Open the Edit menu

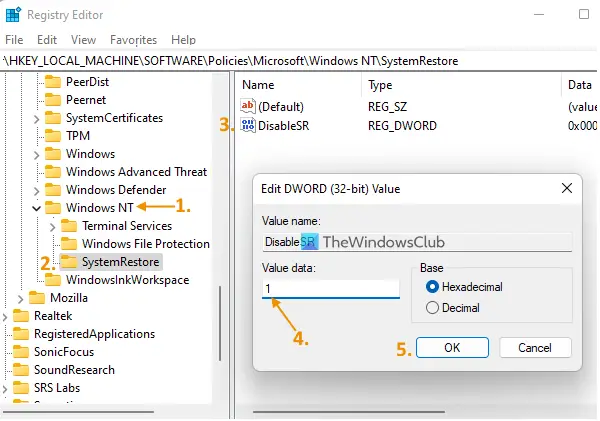[47, 40]
